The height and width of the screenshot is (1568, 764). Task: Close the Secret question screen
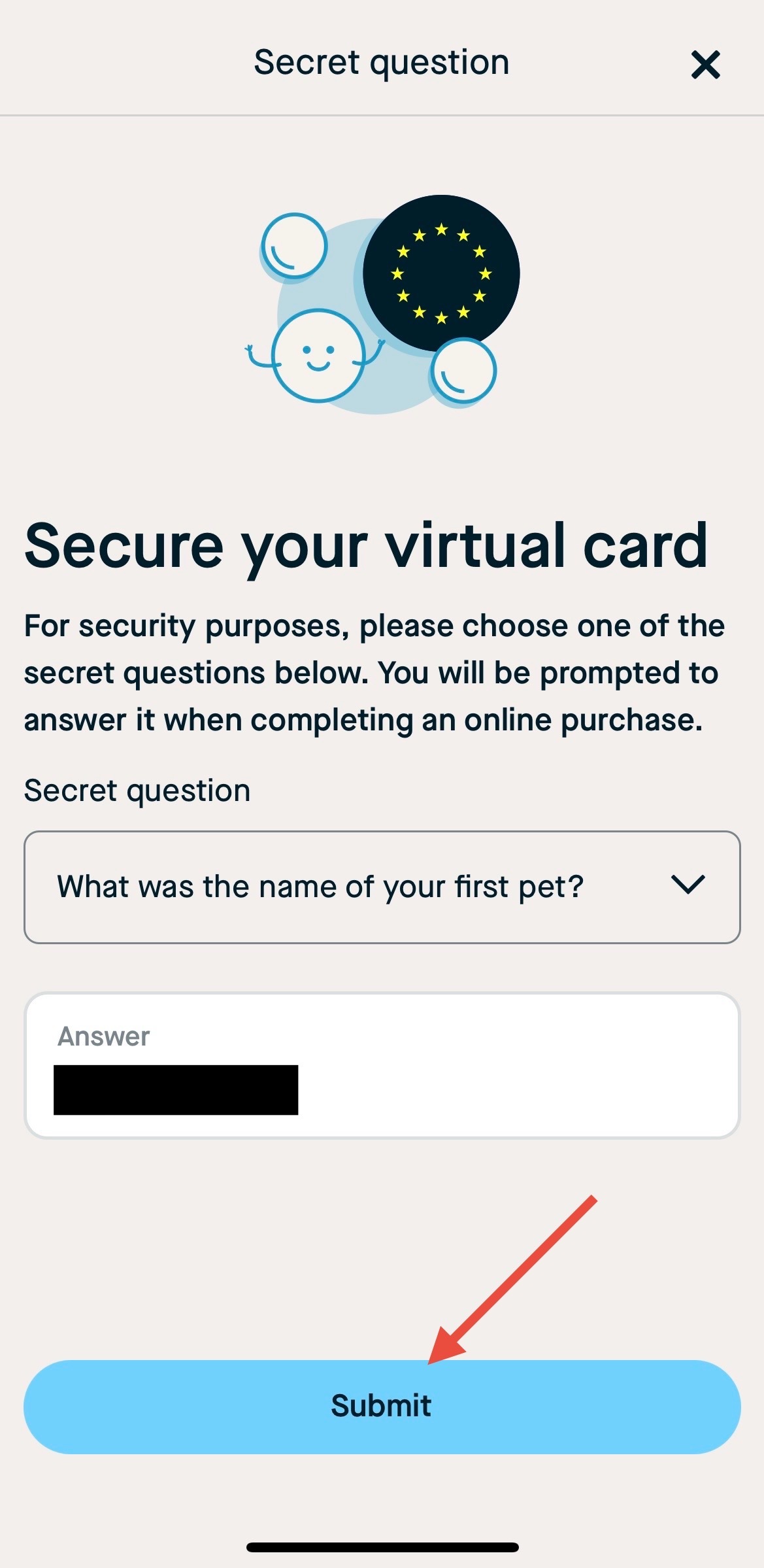pyautogui.click(x=705, y=65)
